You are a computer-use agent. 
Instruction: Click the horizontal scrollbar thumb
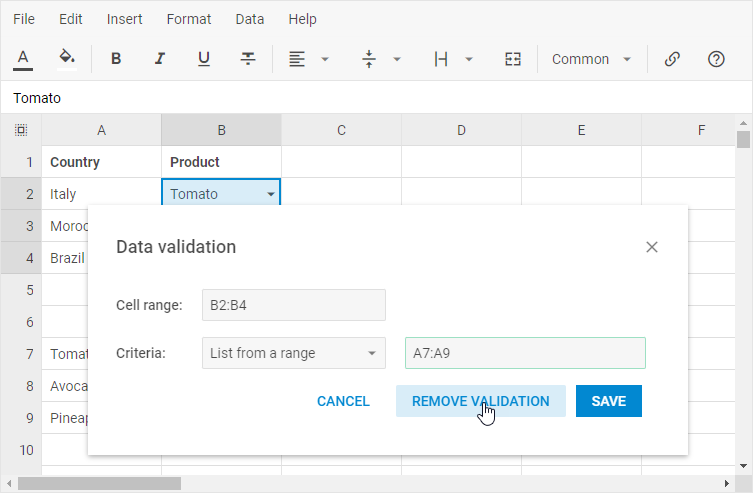99,483
